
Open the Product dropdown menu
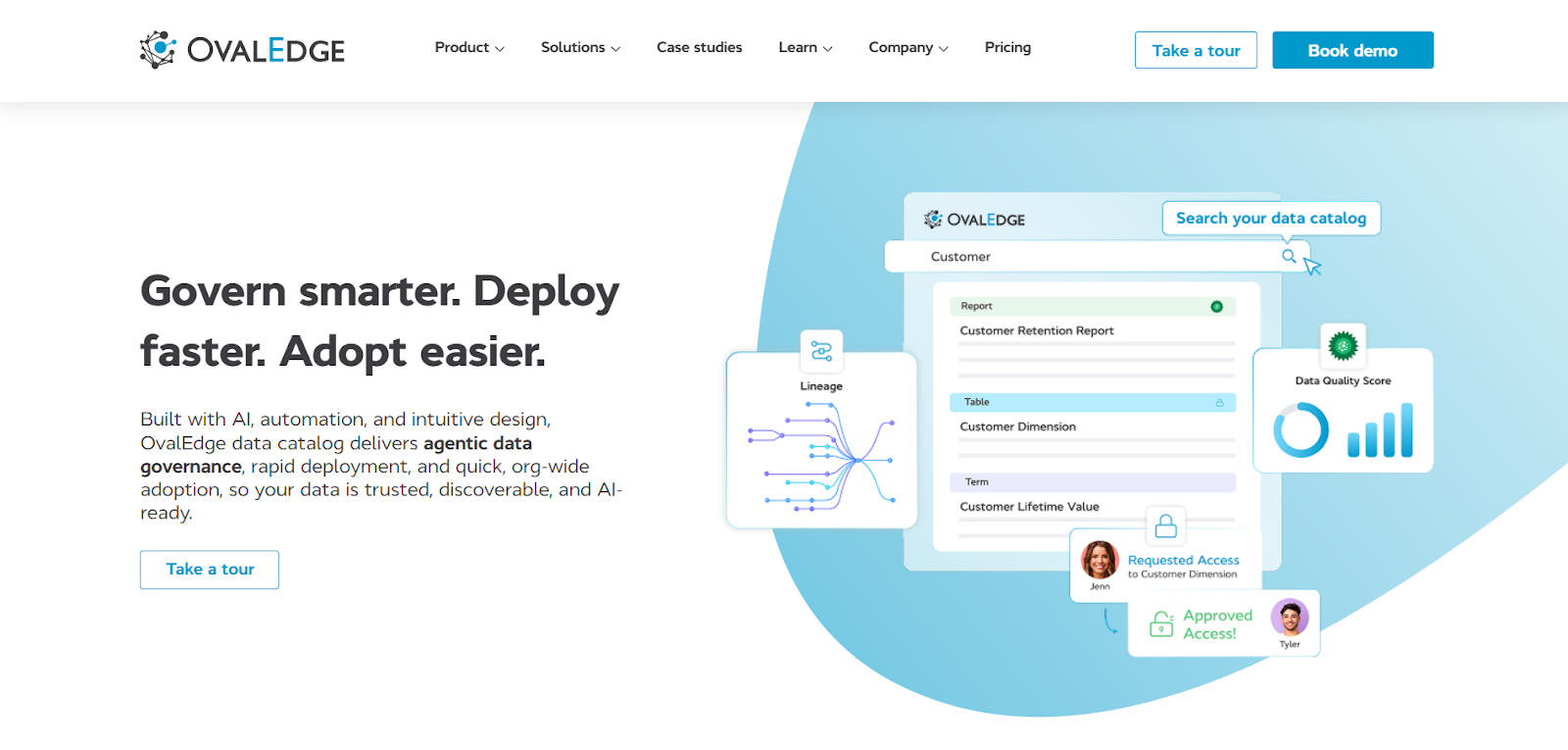click(469, 47)
